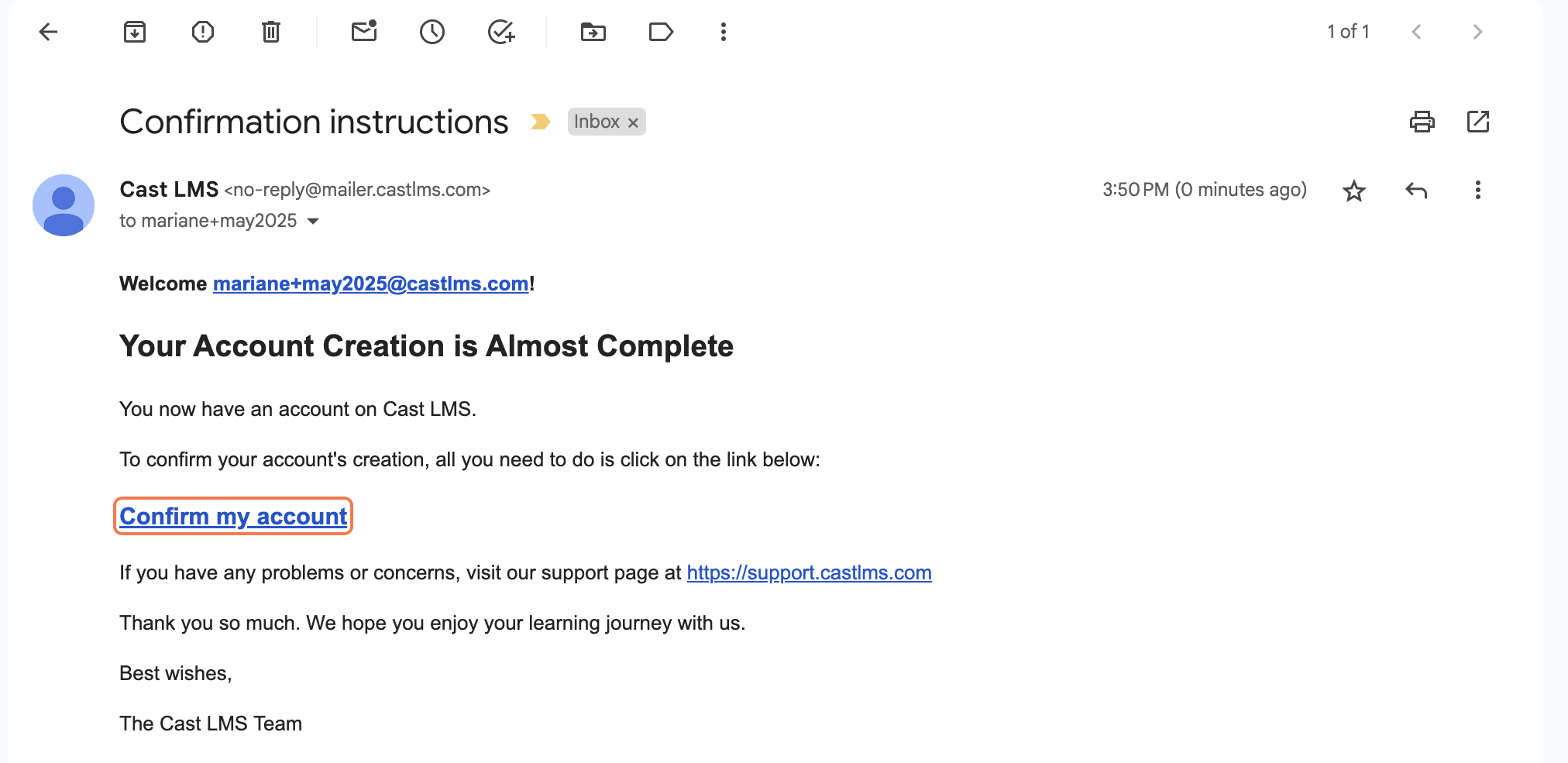Open the toolbar's More options menu
The image size is (1568, 763).
tap(724, 32)
